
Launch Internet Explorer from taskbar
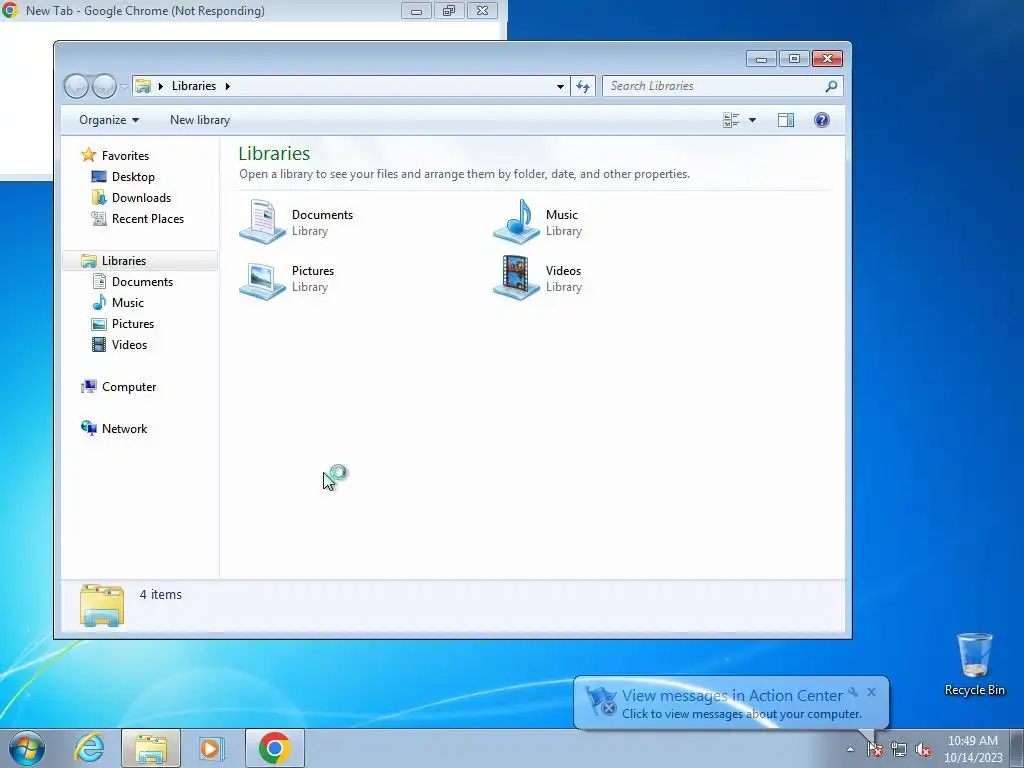point(89,748)
